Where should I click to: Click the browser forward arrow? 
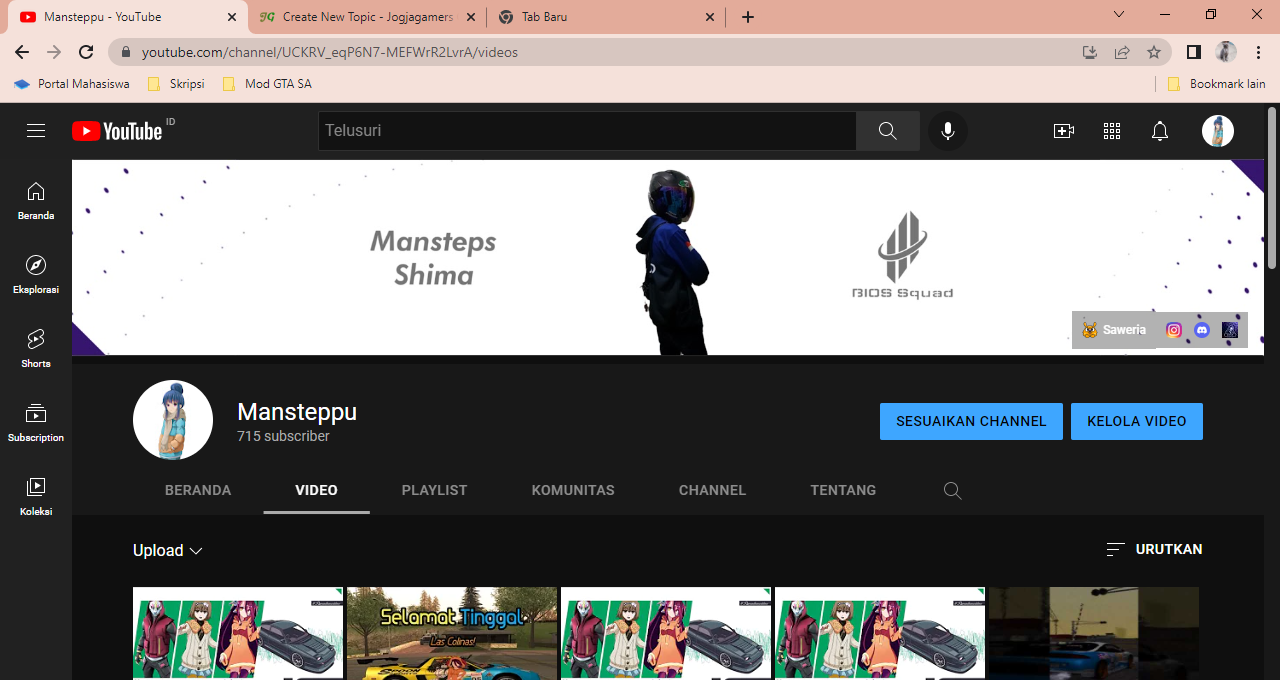point(54,52)
